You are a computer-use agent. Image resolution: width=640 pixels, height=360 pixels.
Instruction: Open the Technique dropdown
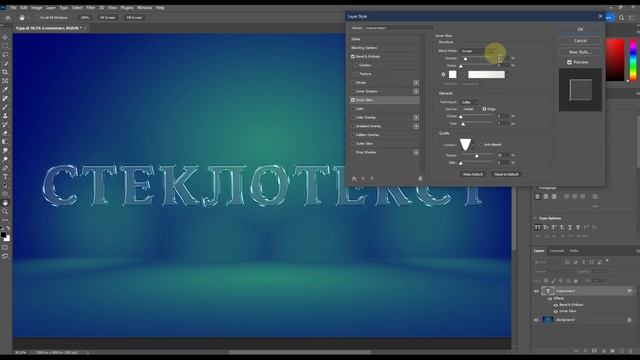coord(469,102)
